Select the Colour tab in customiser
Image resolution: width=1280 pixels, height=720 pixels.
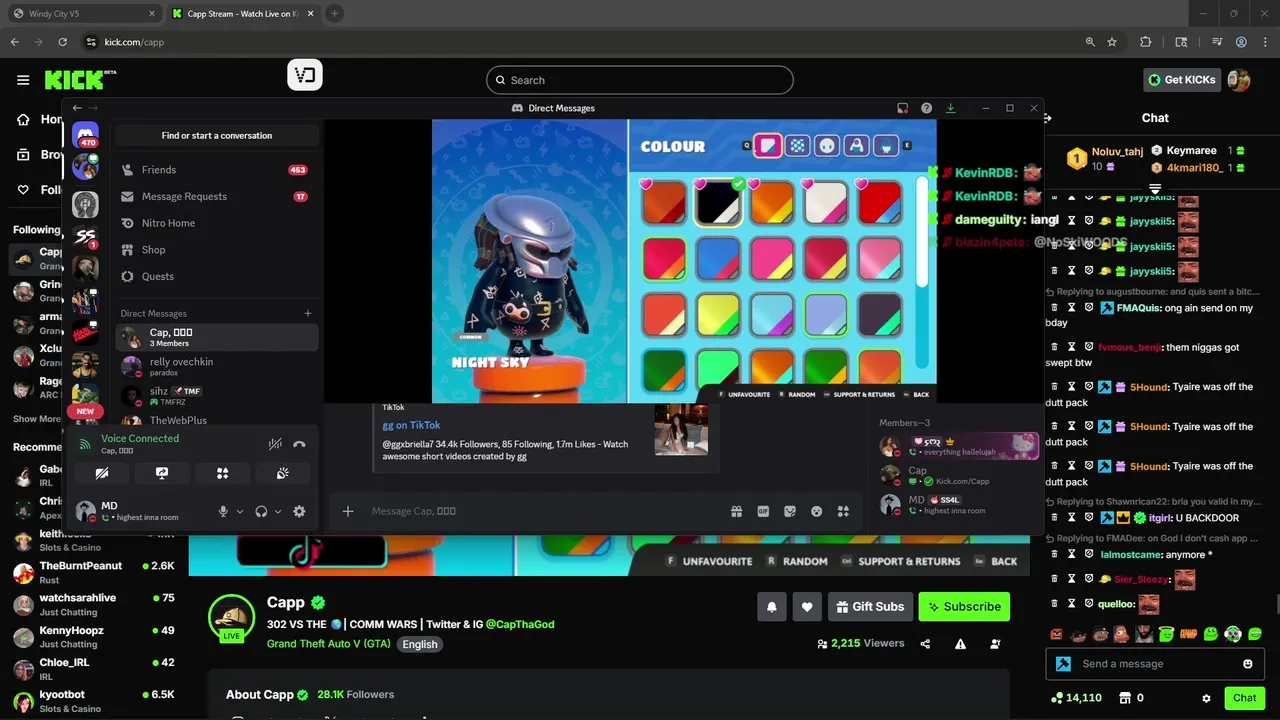(768, 146)
